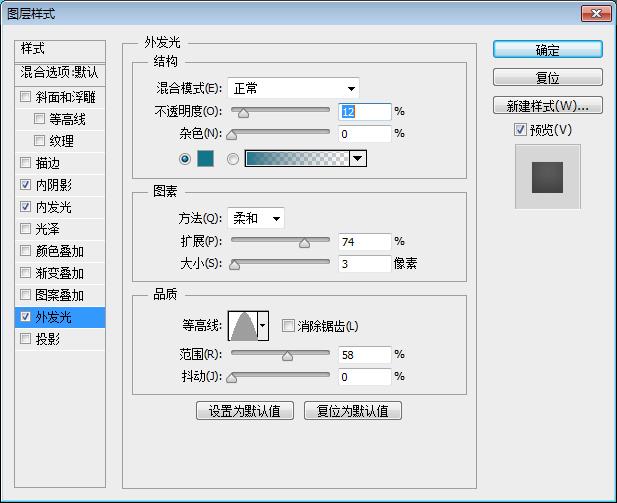The height and width of the screenshot is (503, 617).
Task: Click the 大小 value field showing 3
Action: [x=365, y=263]
